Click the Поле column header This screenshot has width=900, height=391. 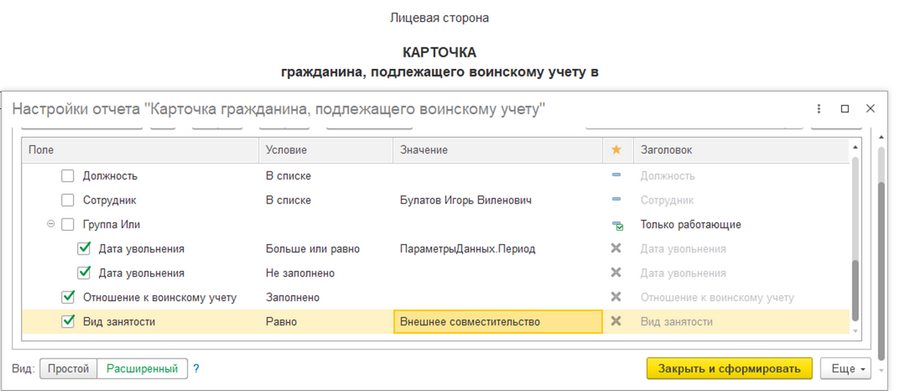pyautogui.click(x=141, y=150)
